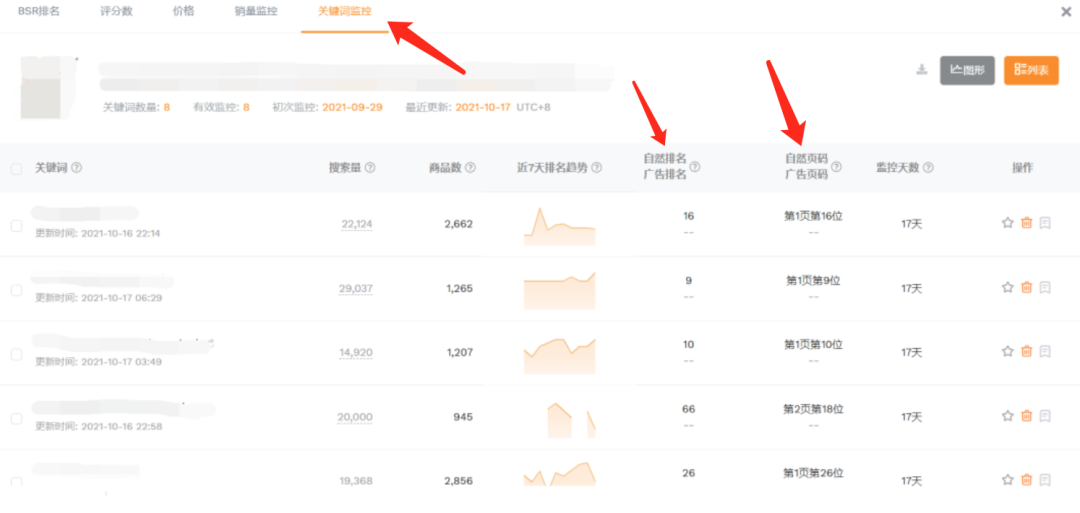Tick the select-all checkbox beside 关键词

pos(17,168)
